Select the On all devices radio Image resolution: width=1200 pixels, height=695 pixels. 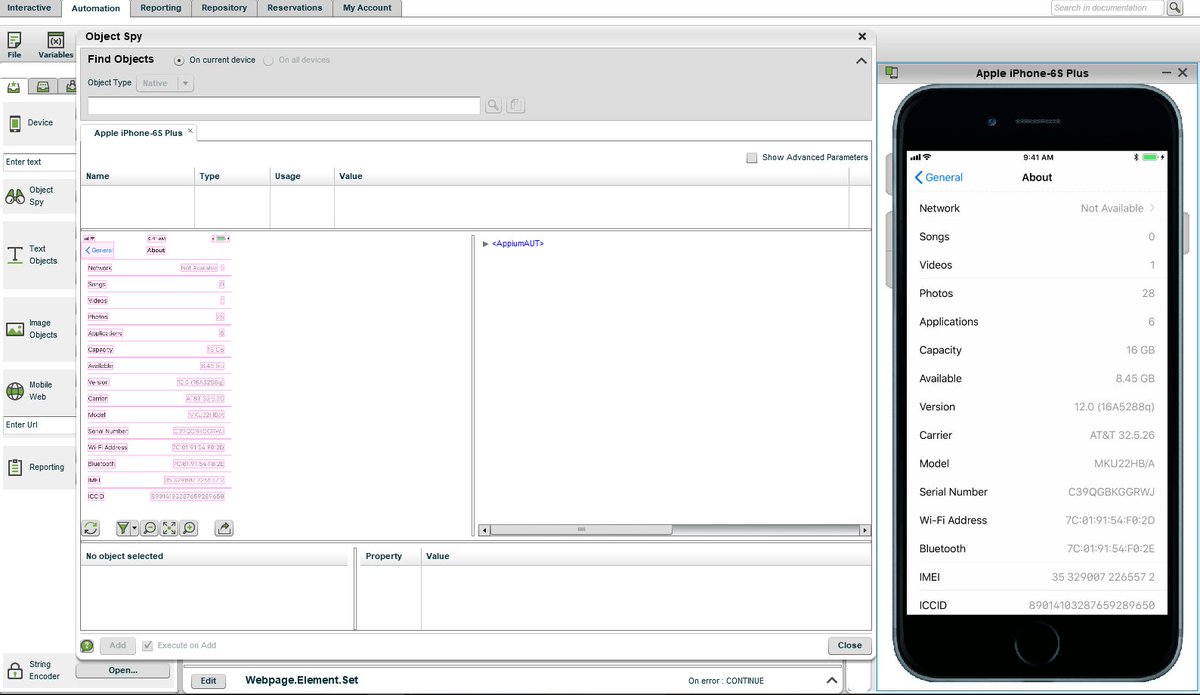[268, 60]
